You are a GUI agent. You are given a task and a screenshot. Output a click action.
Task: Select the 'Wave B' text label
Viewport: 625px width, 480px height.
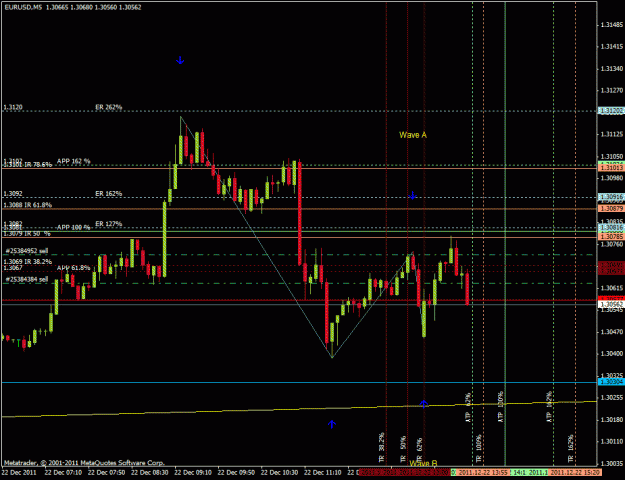pyautogui.click(x=423, y=463)
